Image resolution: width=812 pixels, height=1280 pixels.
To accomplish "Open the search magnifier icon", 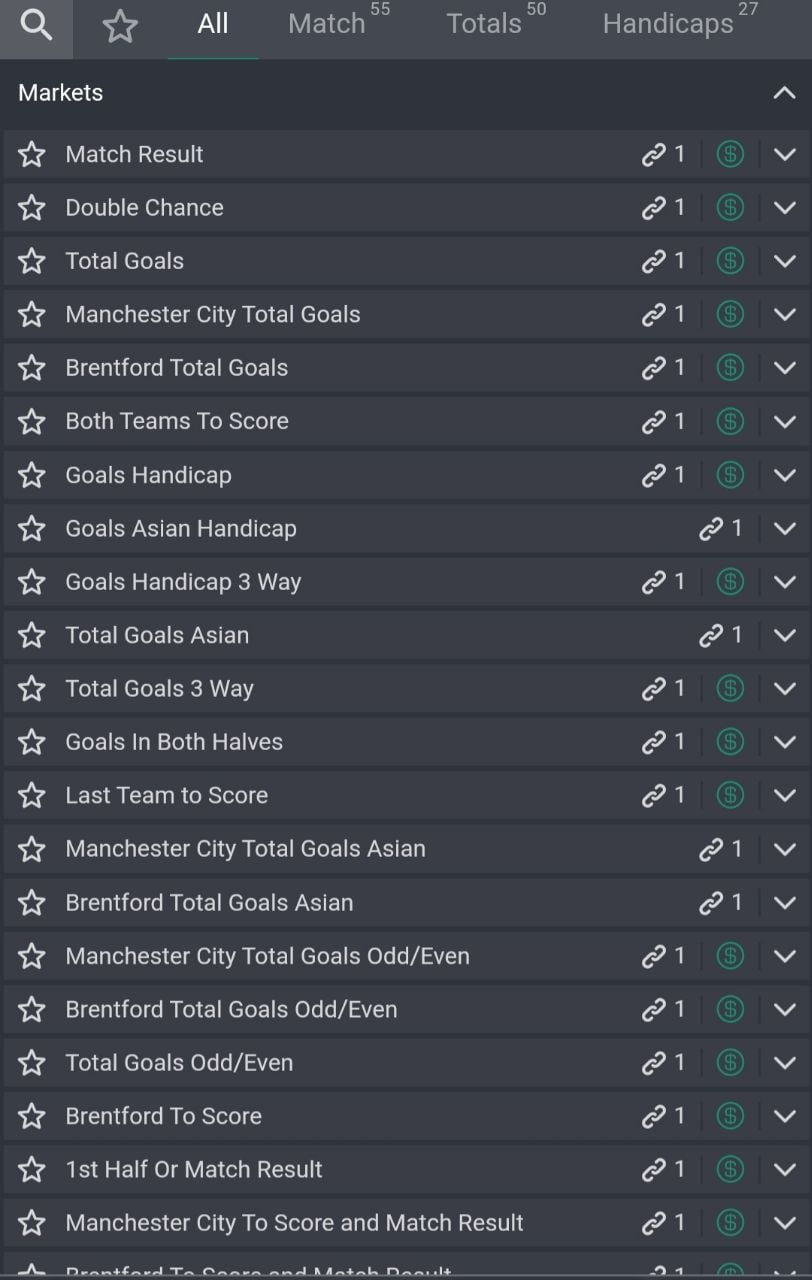I will [36, 27].
